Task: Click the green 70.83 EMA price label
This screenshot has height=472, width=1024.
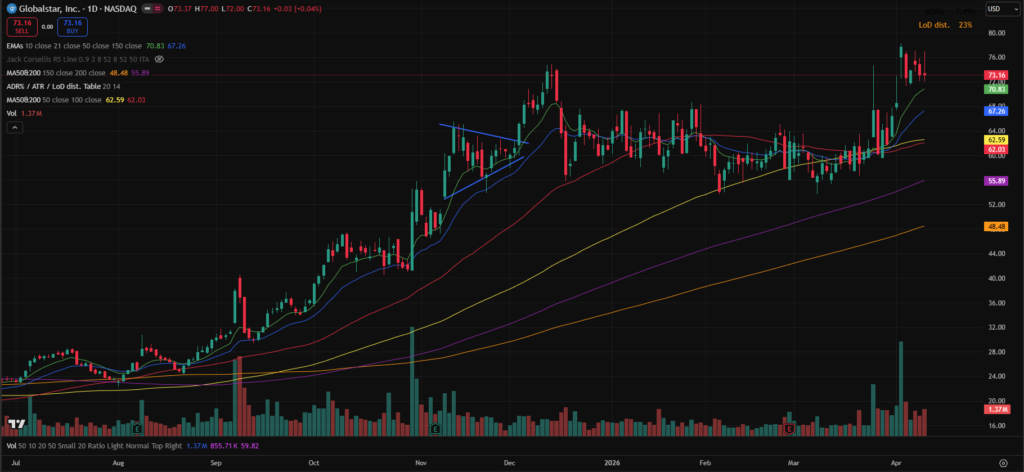Action: (995, 88)
